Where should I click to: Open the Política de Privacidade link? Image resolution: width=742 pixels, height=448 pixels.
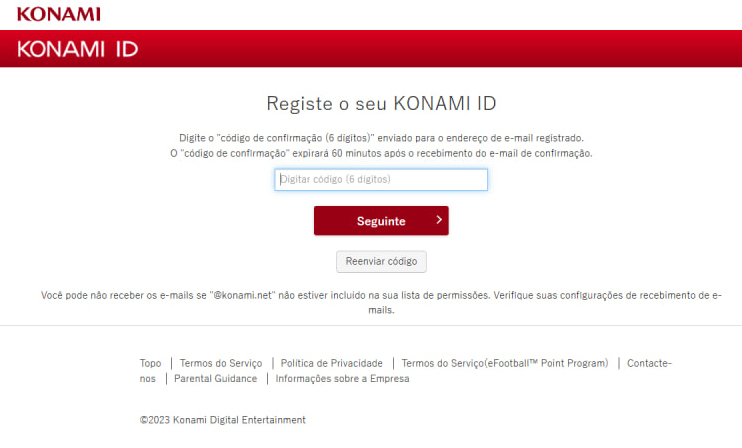(x=330, y=364)
